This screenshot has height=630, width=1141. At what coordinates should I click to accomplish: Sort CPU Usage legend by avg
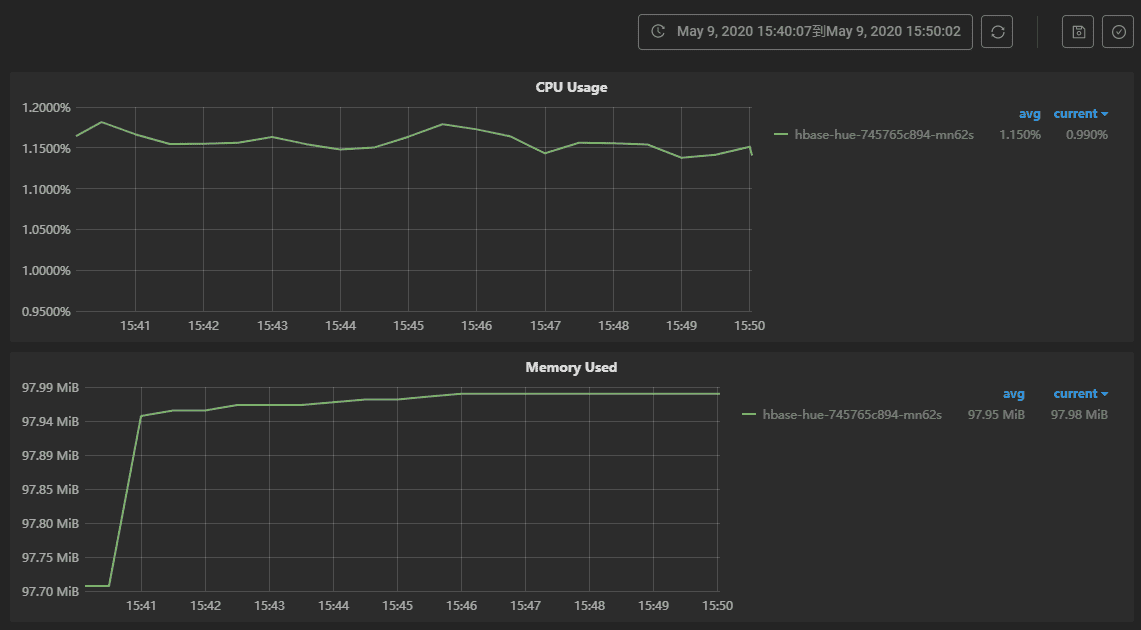[x=1029, y=114]
